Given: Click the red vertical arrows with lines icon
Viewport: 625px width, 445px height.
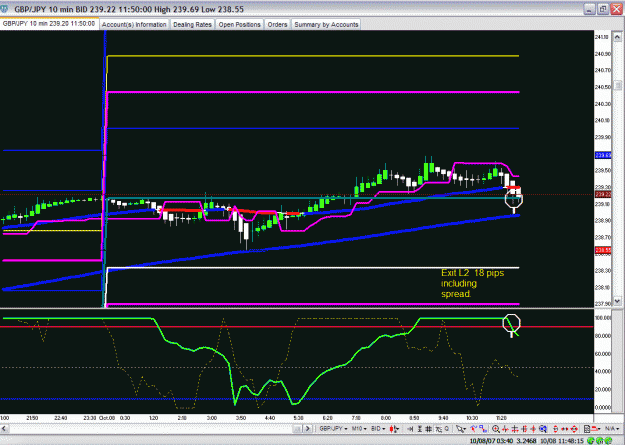Looking at the screenshot, I should [x=525, y=429].
